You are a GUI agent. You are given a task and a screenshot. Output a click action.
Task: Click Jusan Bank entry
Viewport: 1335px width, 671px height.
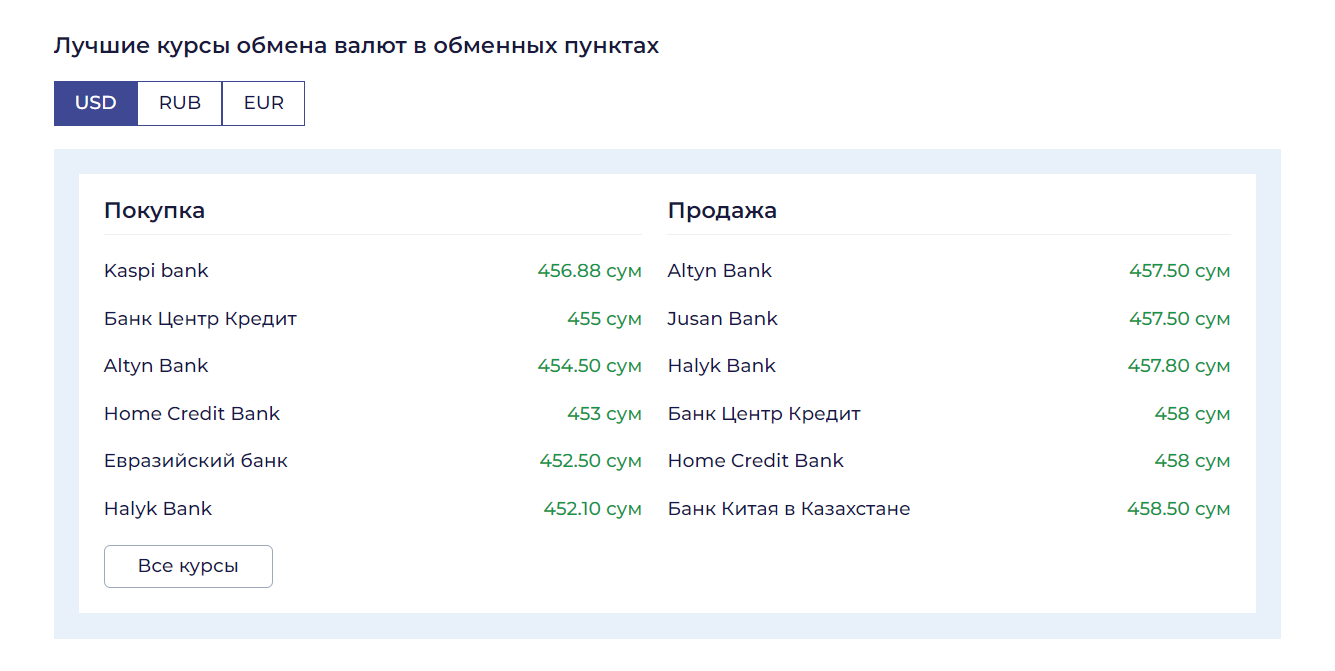(x=723, y=319)
